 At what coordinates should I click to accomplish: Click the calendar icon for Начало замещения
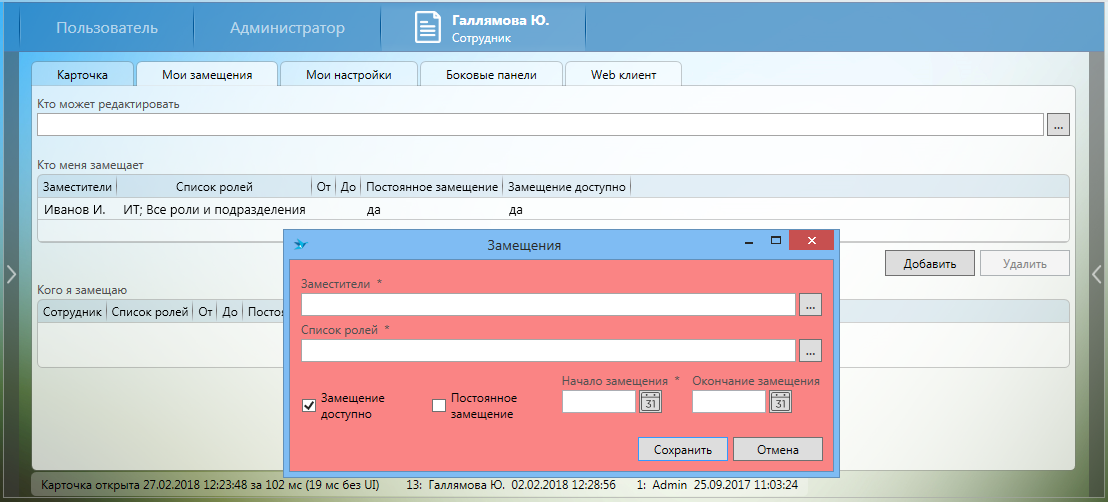tap(650, 402)
